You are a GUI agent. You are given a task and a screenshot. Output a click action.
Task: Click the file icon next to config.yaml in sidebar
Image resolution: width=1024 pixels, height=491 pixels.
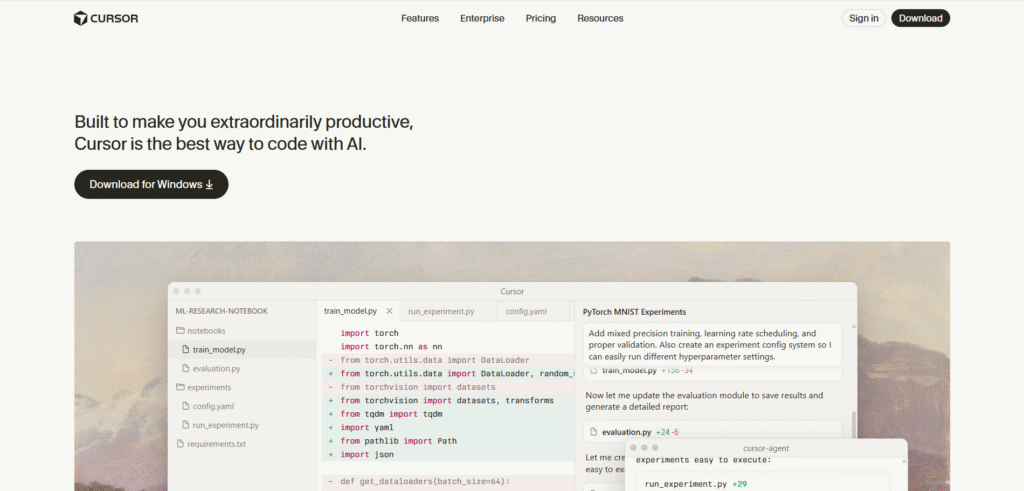pyautogui.click(x=185, y=406)
